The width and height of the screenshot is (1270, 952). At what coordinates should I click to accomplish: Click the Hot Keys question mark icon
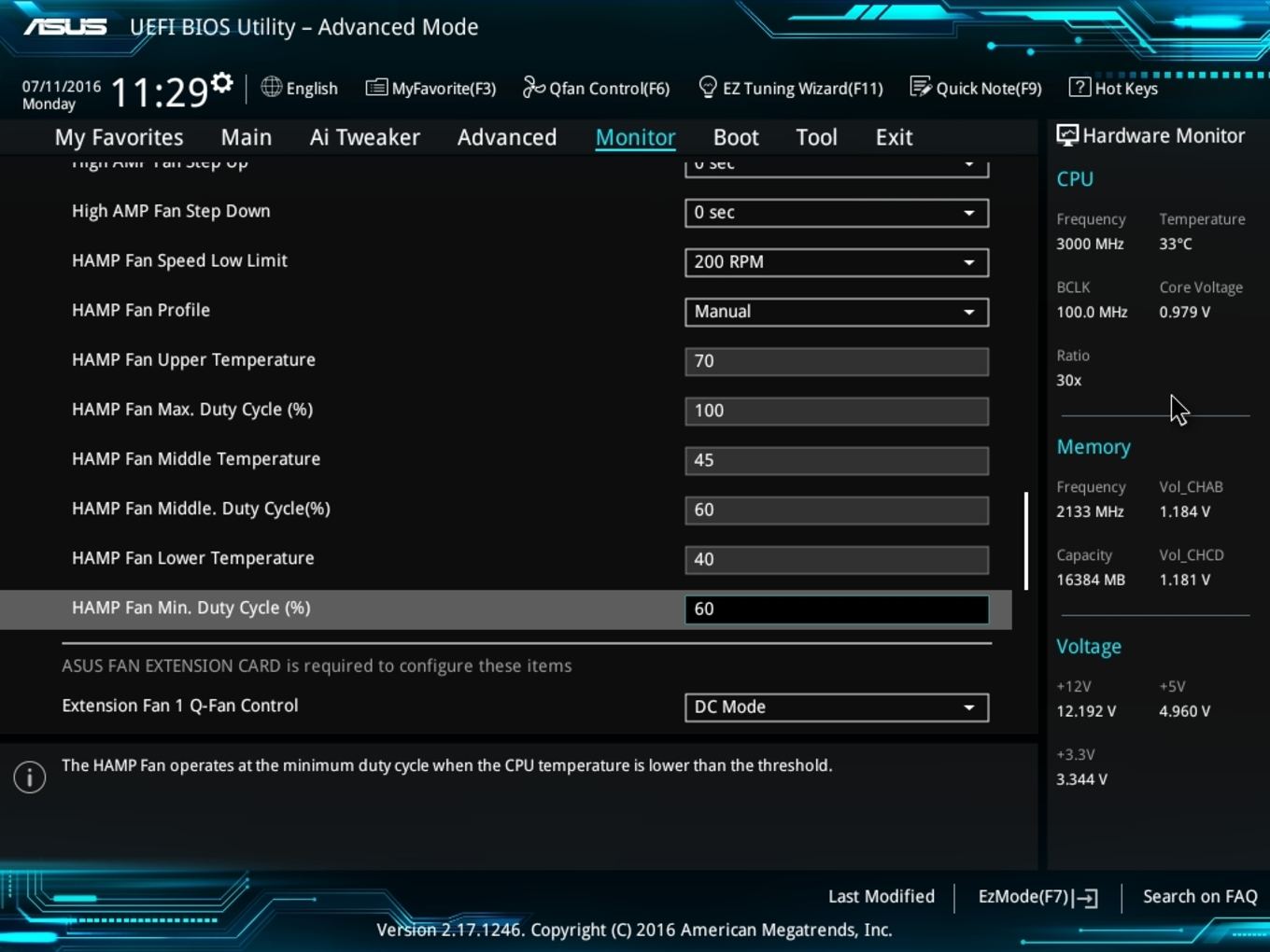1079,87
